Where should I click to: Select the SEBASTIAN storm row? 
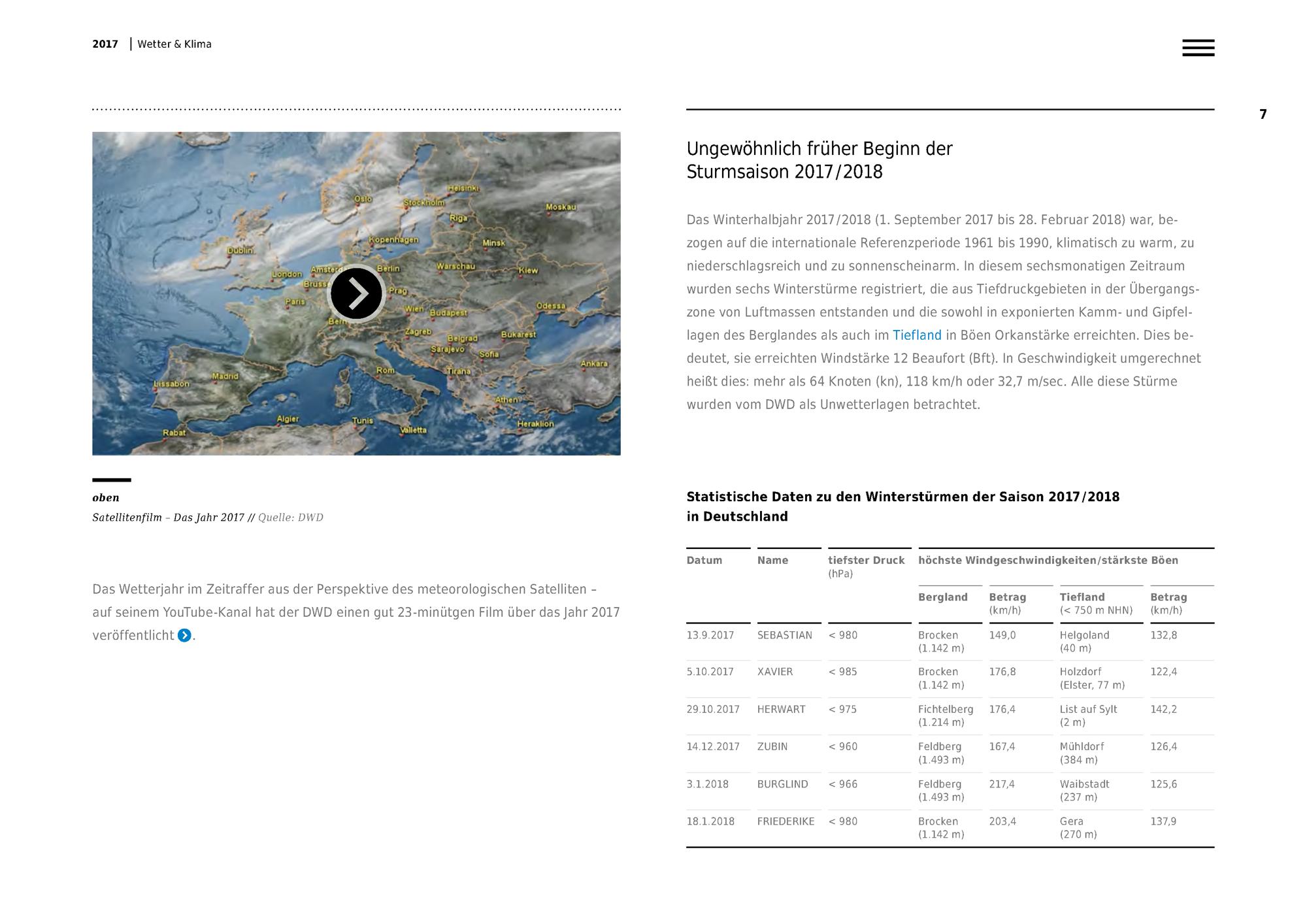tap(784, 635)
